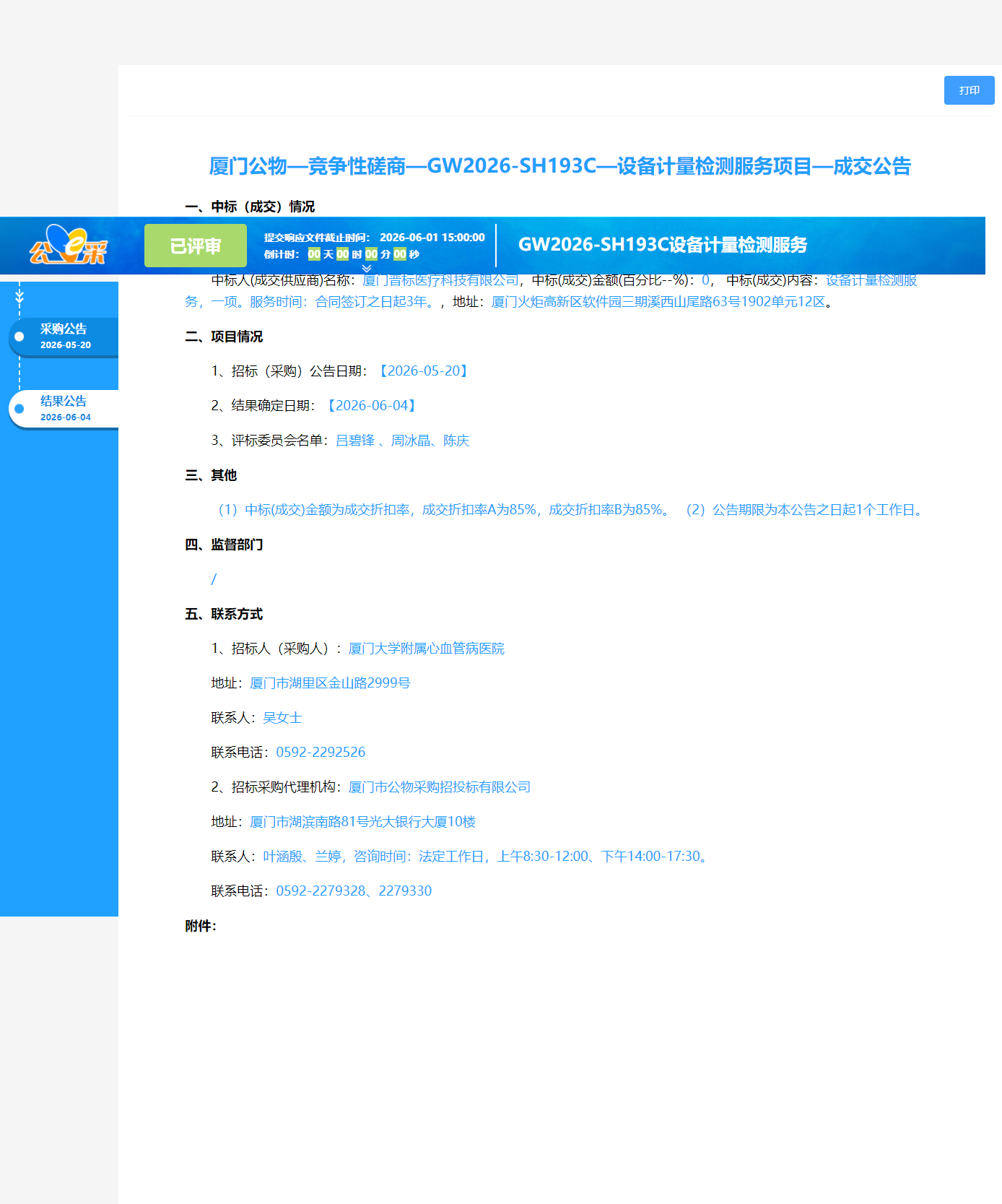Click the 二、项目情况 section heading
This screenshot has height=1204, width=1002.
pos(224,337)
